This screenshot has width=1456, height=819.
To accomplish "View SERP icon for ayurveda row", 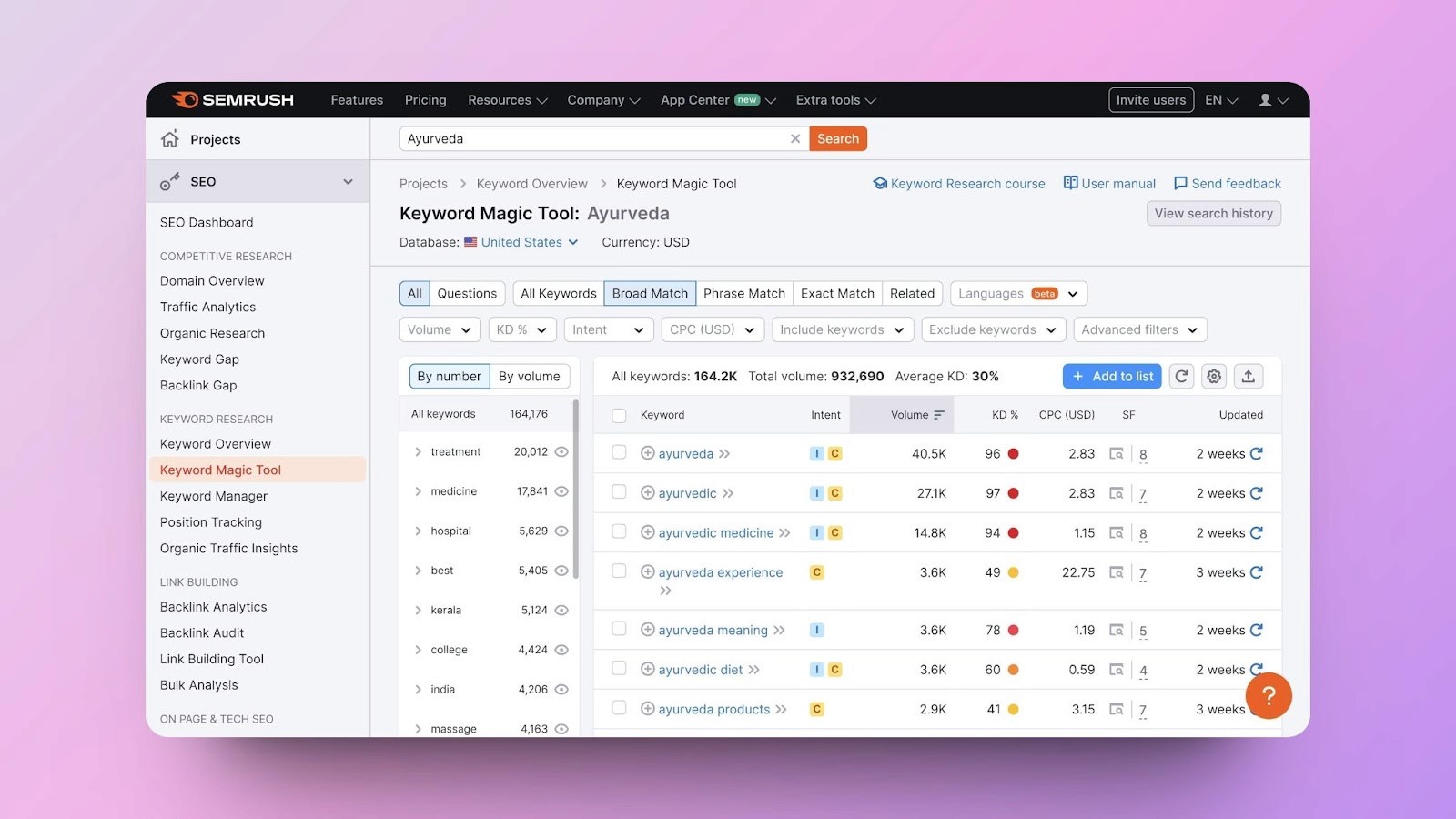I will pyautogui.click(x=1116, y=453).
